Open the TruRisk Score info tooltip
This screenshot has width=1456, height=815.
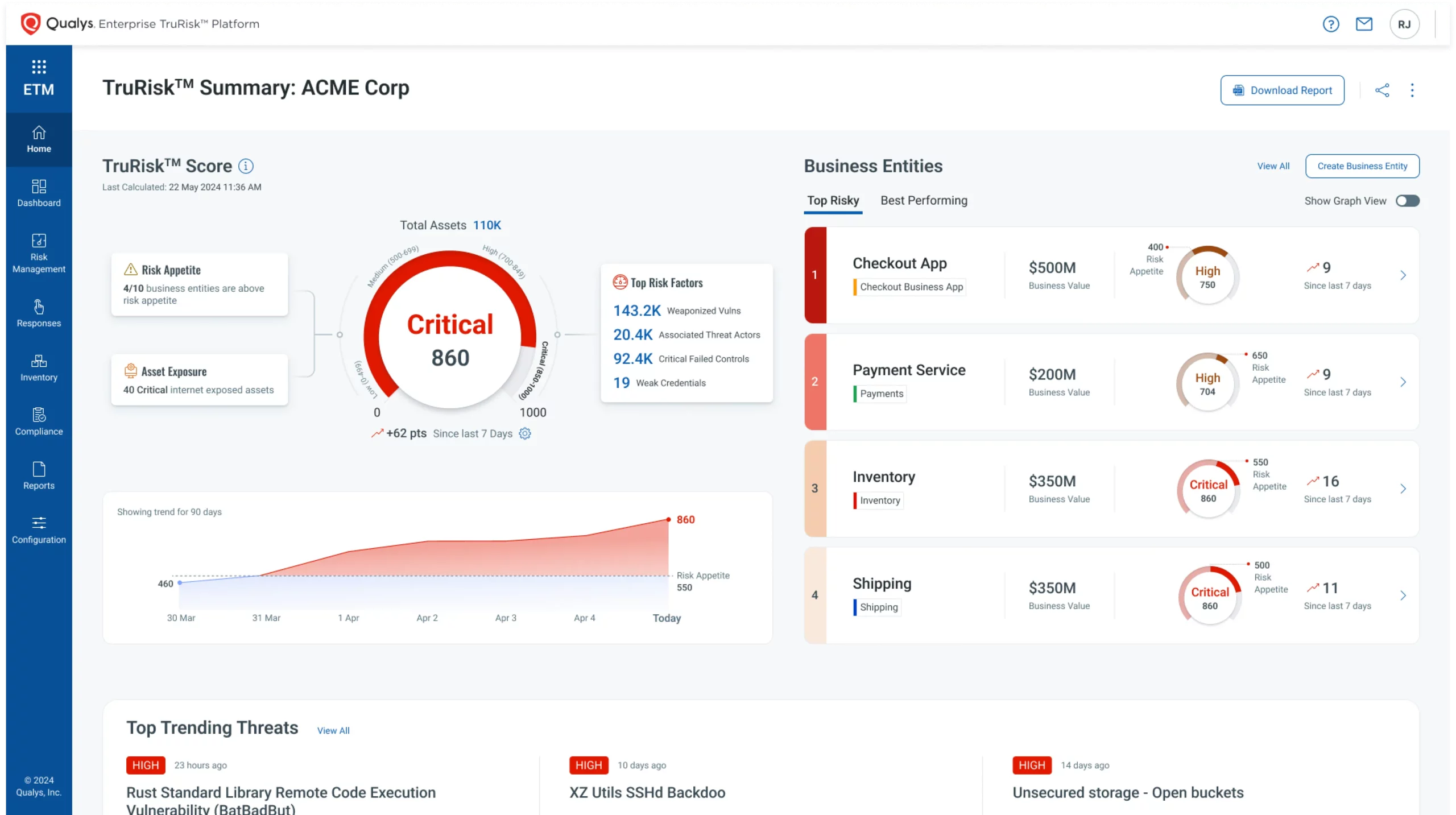[x=246, y=166]
